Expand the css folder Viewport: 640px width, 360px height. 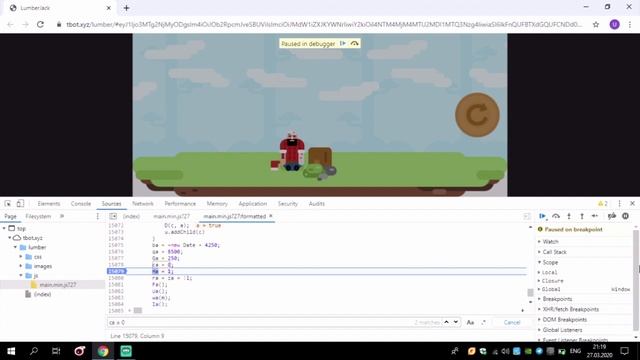click(21, 257)
